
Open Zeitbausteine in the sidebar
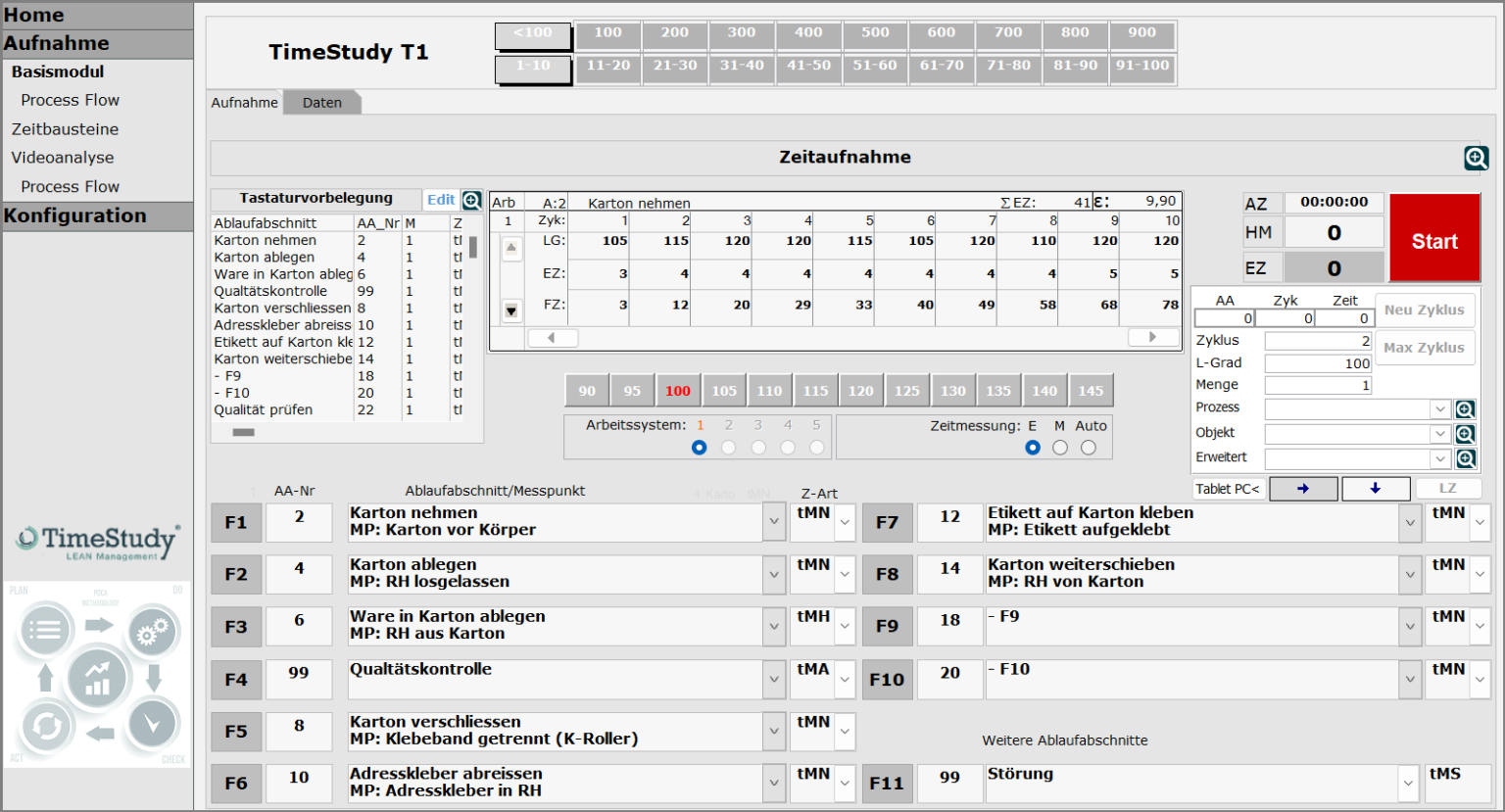pyautogui.click(x=65, y=129)
